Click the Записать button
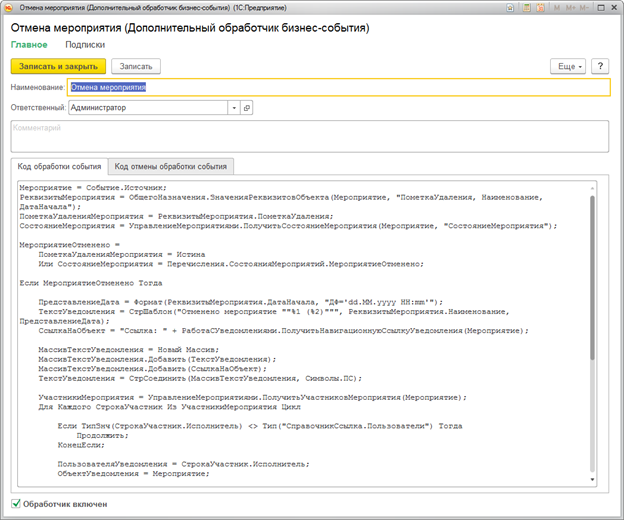Image resolution: width=624 pixels, height=520 pixels. point(135,66)
